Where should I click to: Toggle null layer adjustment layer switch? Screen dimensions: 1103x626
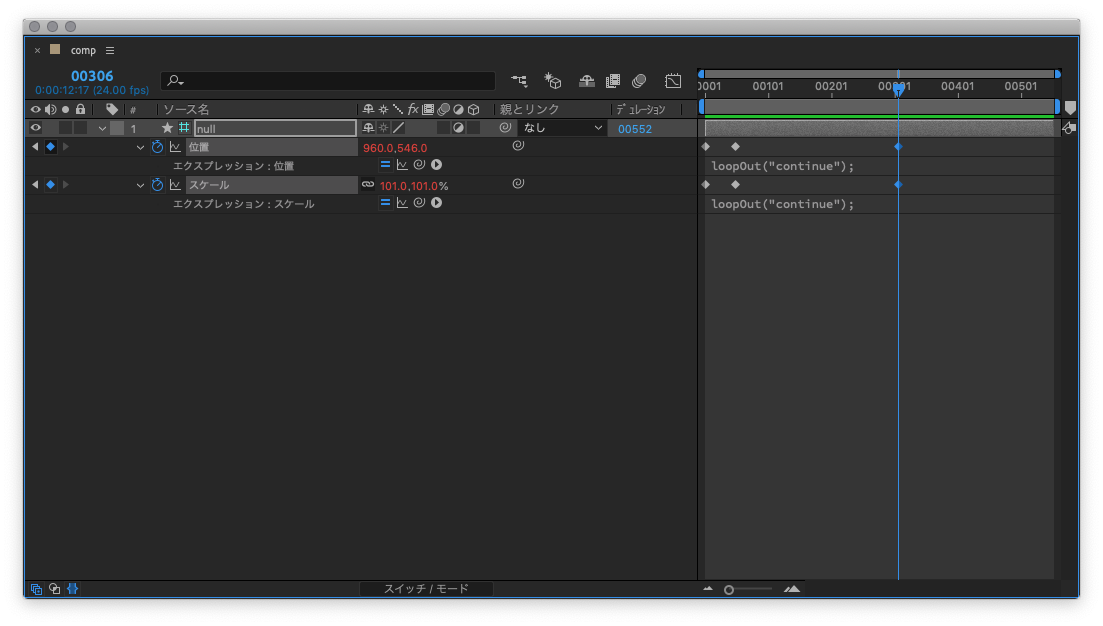coord(459,128)
